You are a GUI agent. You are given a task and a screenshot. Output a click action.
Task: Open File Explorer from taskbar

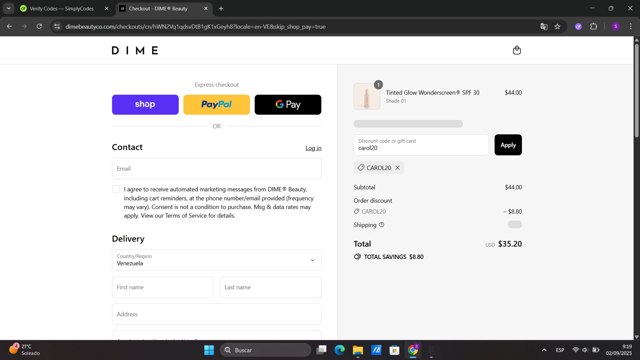pos(358,350)
